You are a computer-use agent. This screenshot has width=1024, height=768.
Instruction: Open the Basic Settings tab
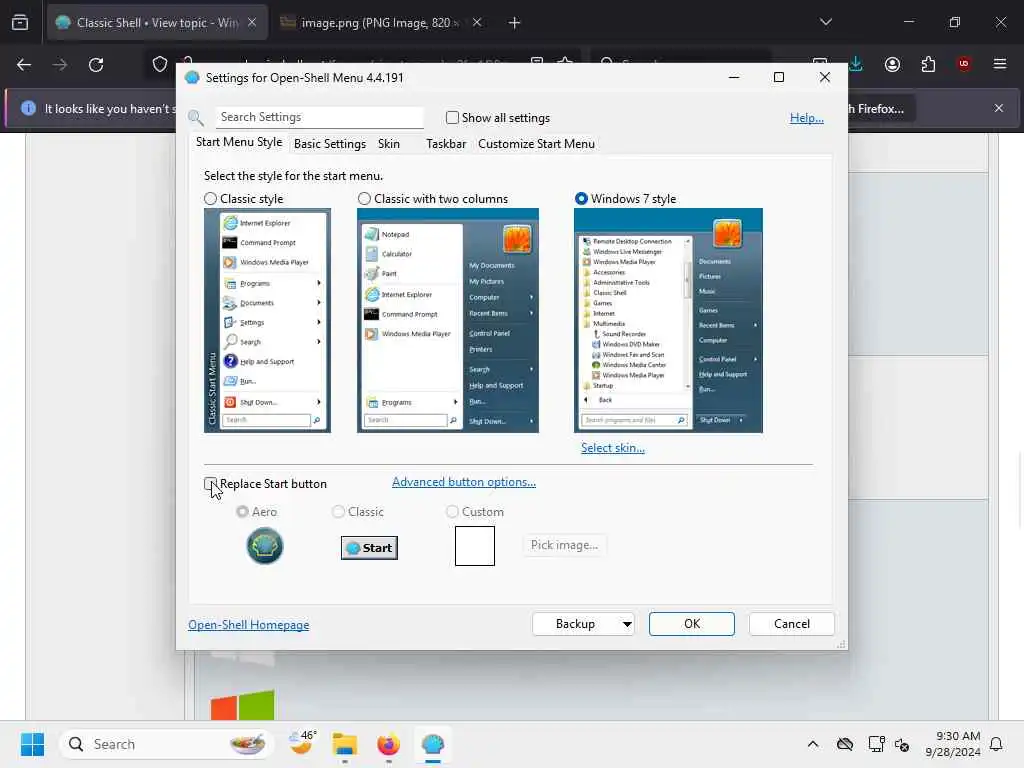click(330, 144)
